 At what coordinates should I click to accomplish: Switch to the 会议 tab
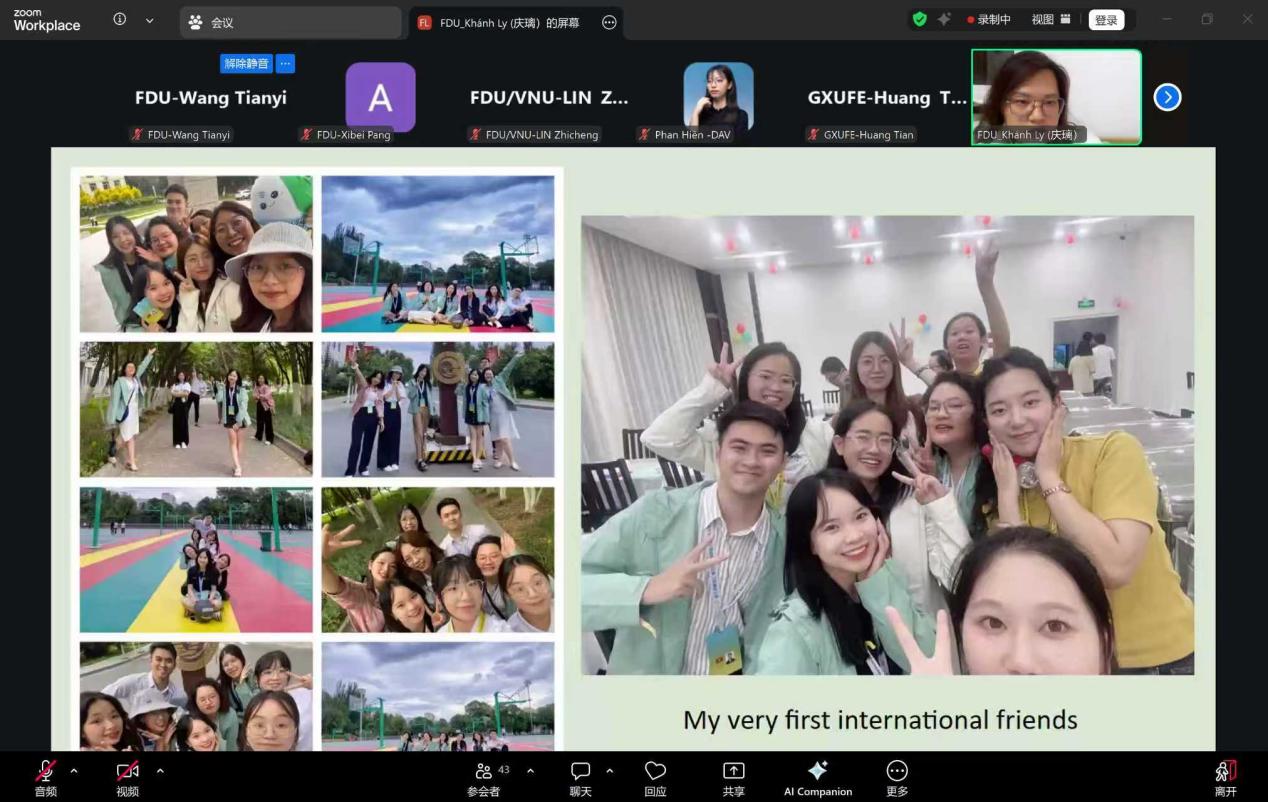click(290, 22)
